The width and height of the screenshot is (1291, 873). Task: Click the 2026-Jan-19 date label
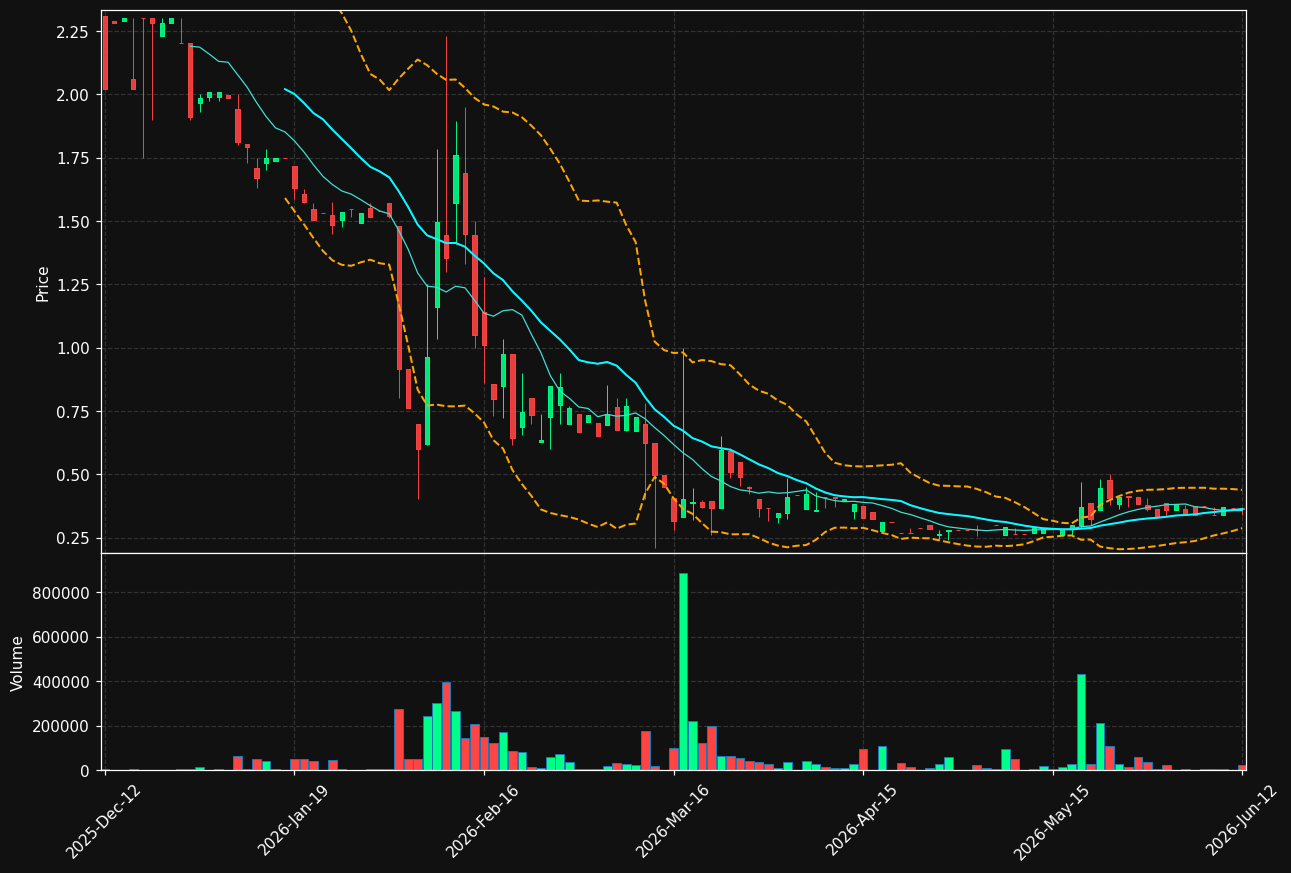tap(294, 820)
